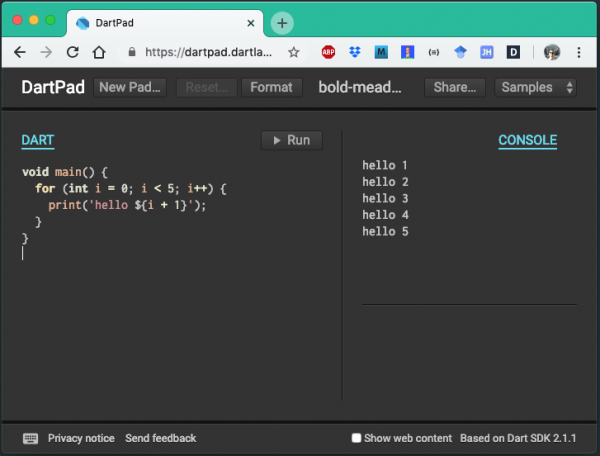Screen dimensions: 600x456
Task: Switch to the DART editor tab
Action: click(38, 140)
